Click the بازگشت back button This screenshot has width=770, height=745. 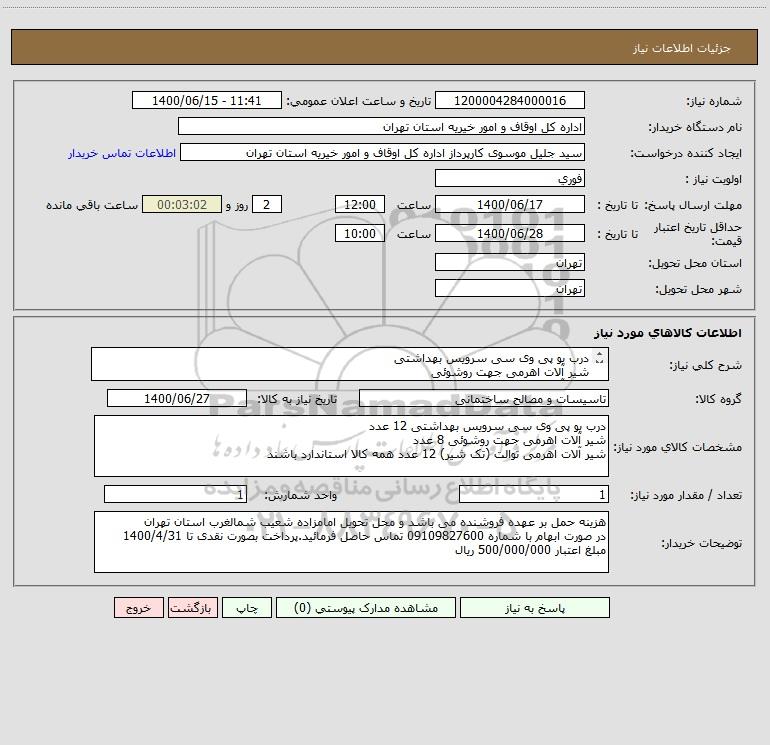coord(192,607)
